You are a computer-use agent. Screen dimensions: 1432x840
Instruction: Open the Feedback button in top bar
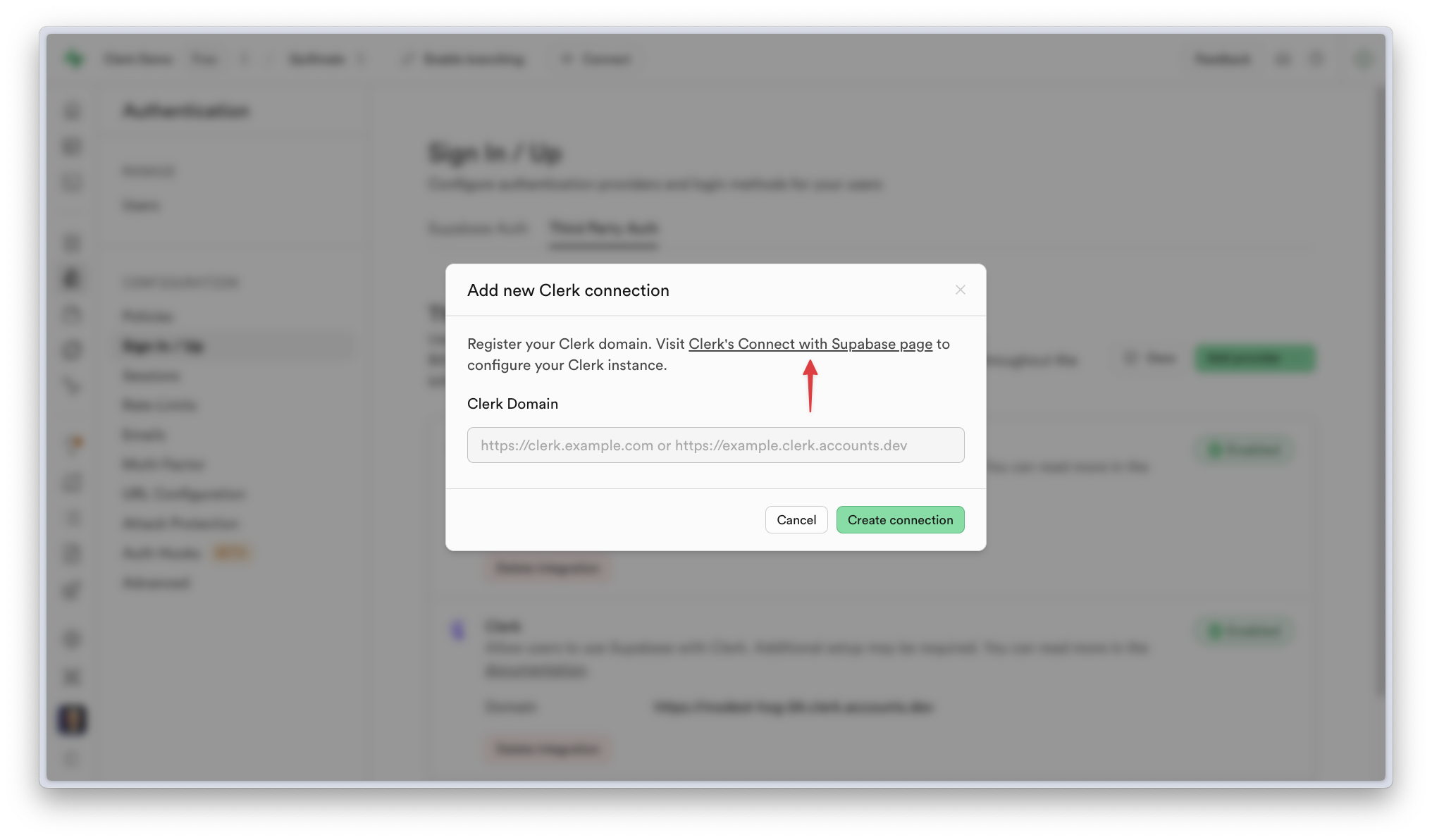click(1223, 59)
